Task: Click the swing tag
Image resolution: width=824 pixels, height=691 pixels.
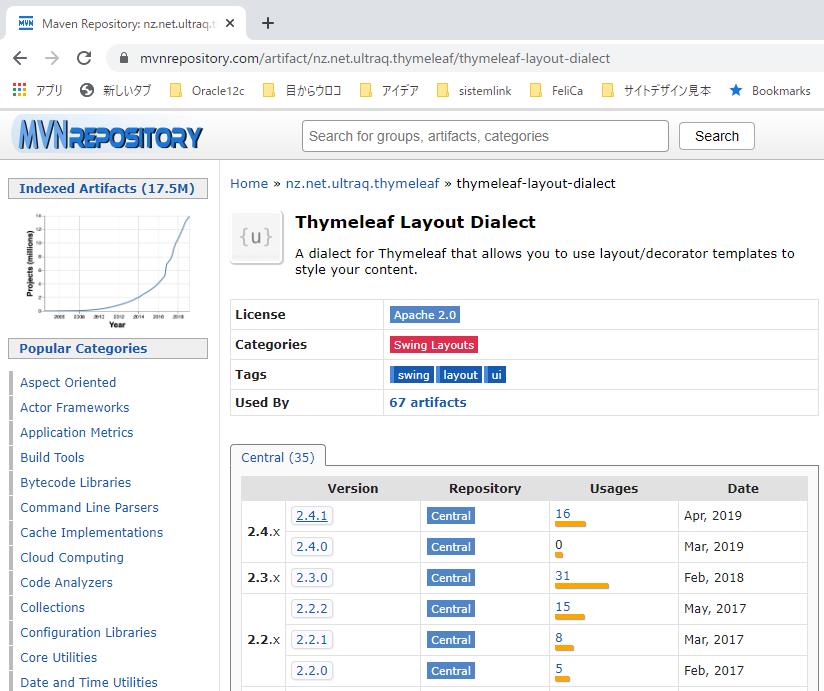Action: pyautogui.click(x=413, y=375)
